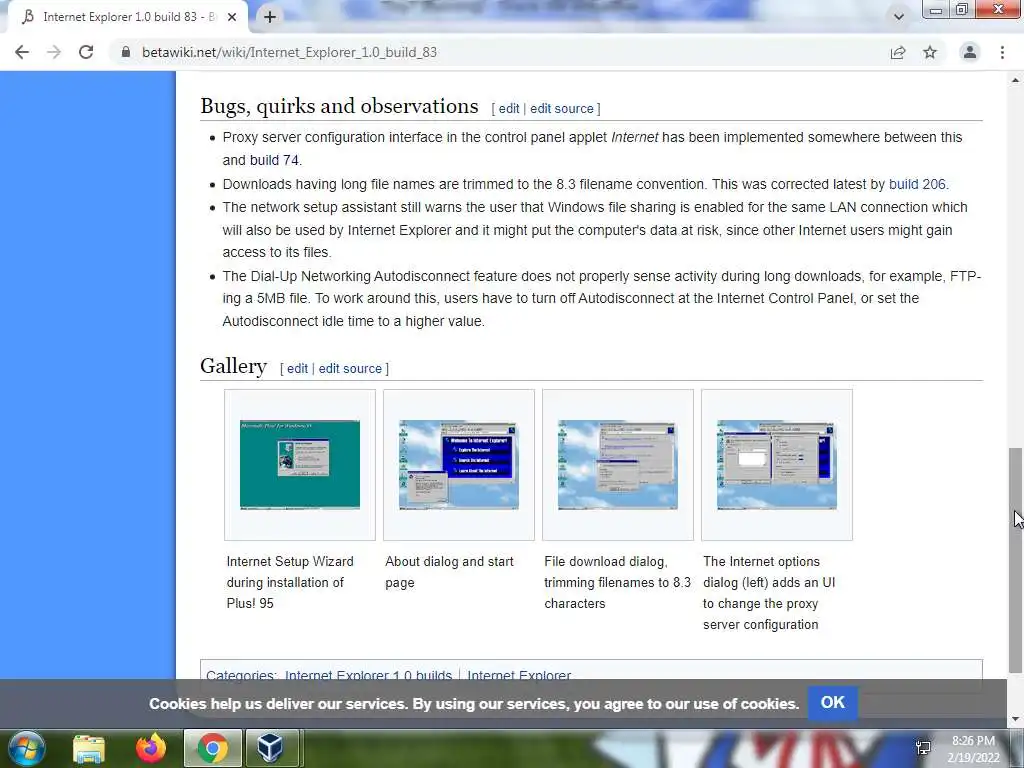The image size is (1024, 768).
Task: Click the 'Bugs, quirks and observations' heading
Action: [339, 106]
